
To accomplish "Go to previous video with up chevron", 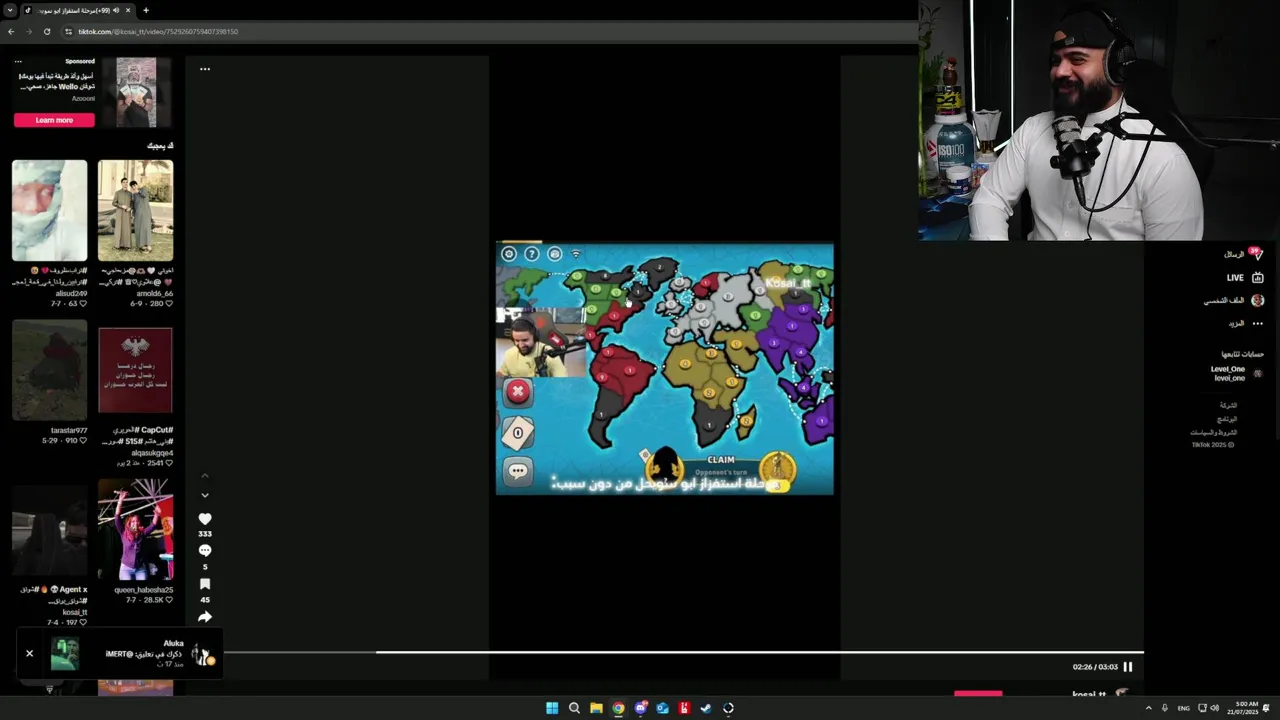I will tap(205, 476).
